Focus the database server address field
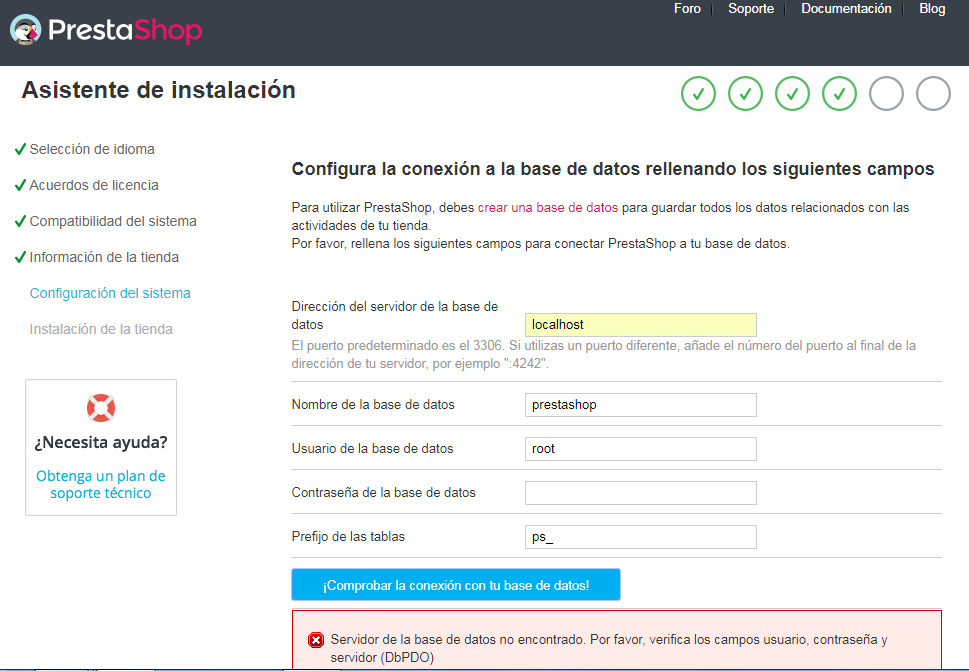 point(641,325)
